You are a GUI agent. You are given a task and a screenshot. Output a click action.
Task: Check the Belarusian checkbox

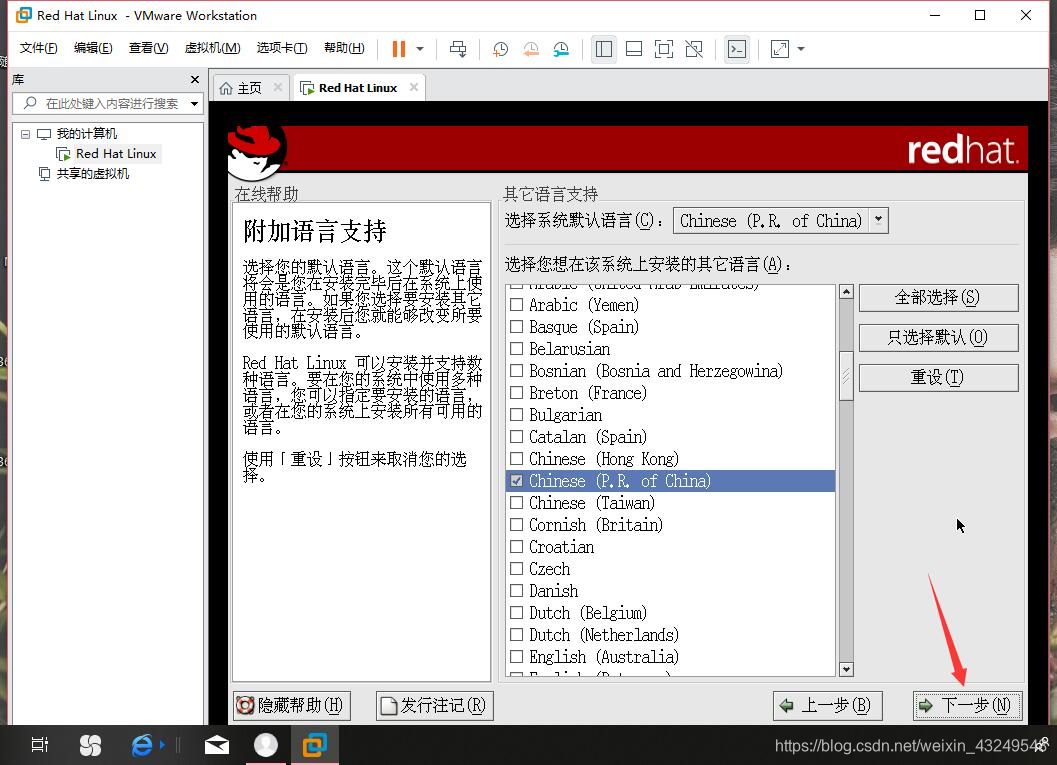[516, 348]
